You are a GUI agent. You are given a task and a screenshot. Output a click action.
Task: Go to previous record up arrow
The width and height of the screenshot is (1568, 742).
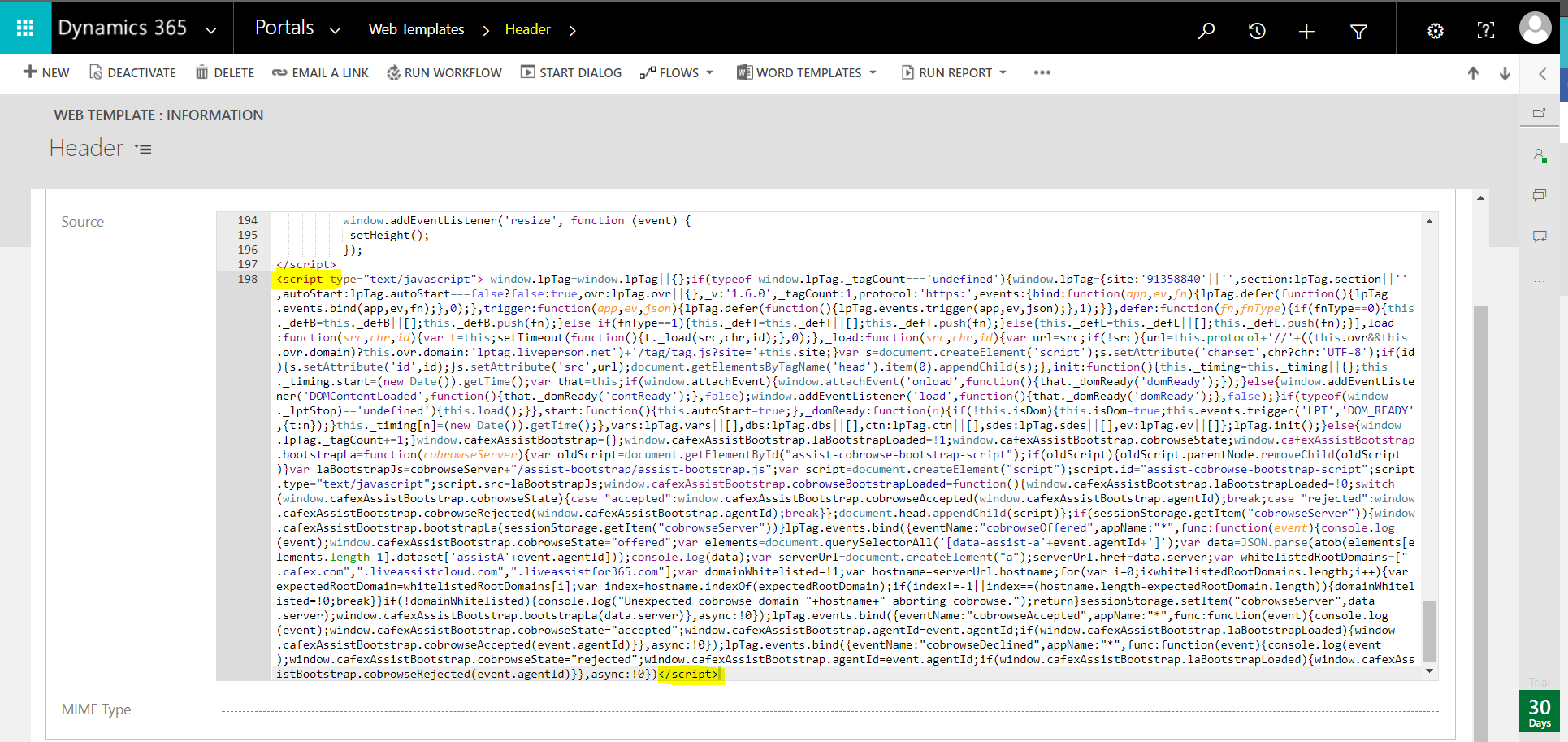click(x=1473, y=73)
